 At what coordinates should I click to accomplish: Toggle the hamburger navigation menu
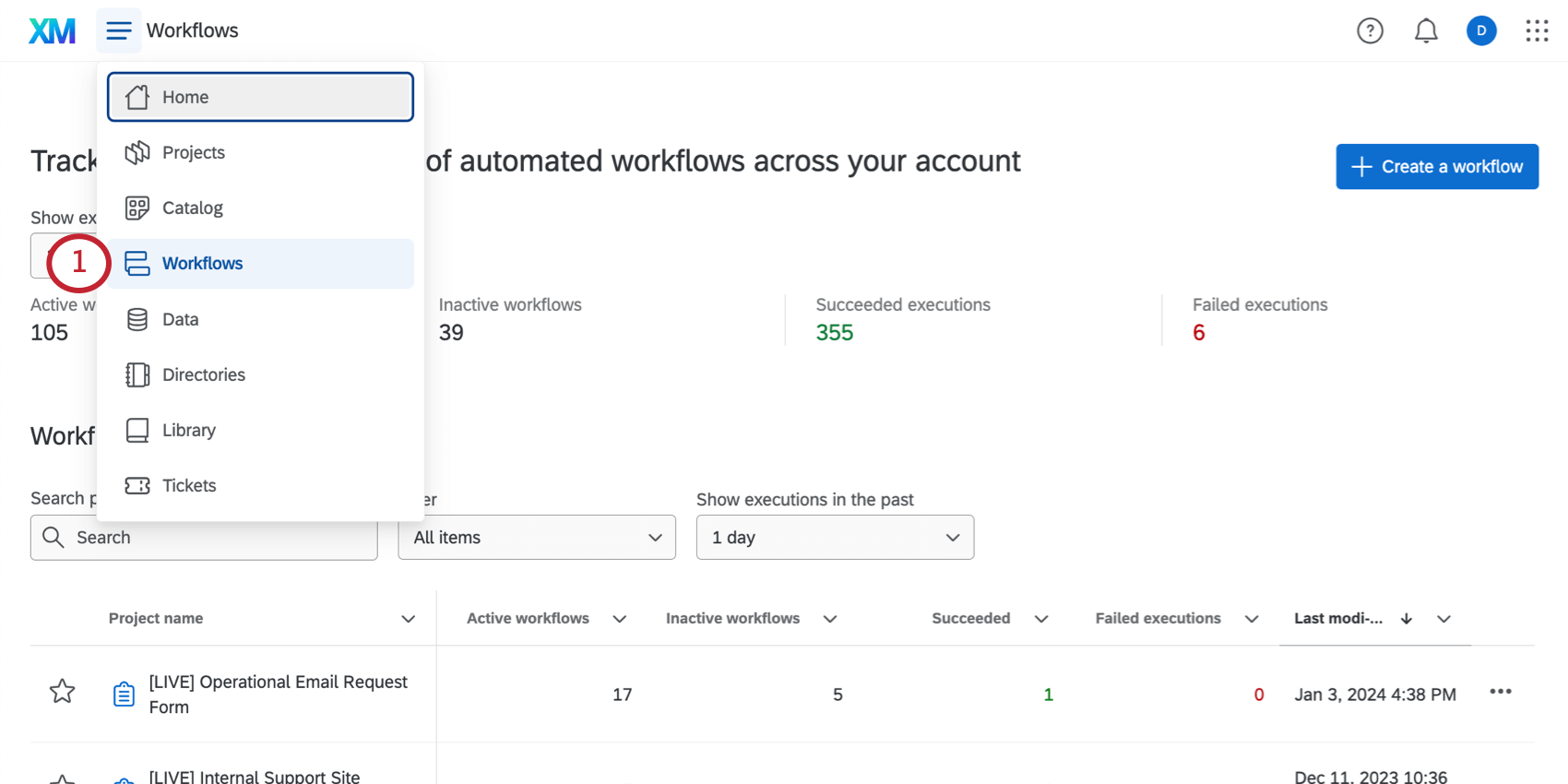click(119, 30)
